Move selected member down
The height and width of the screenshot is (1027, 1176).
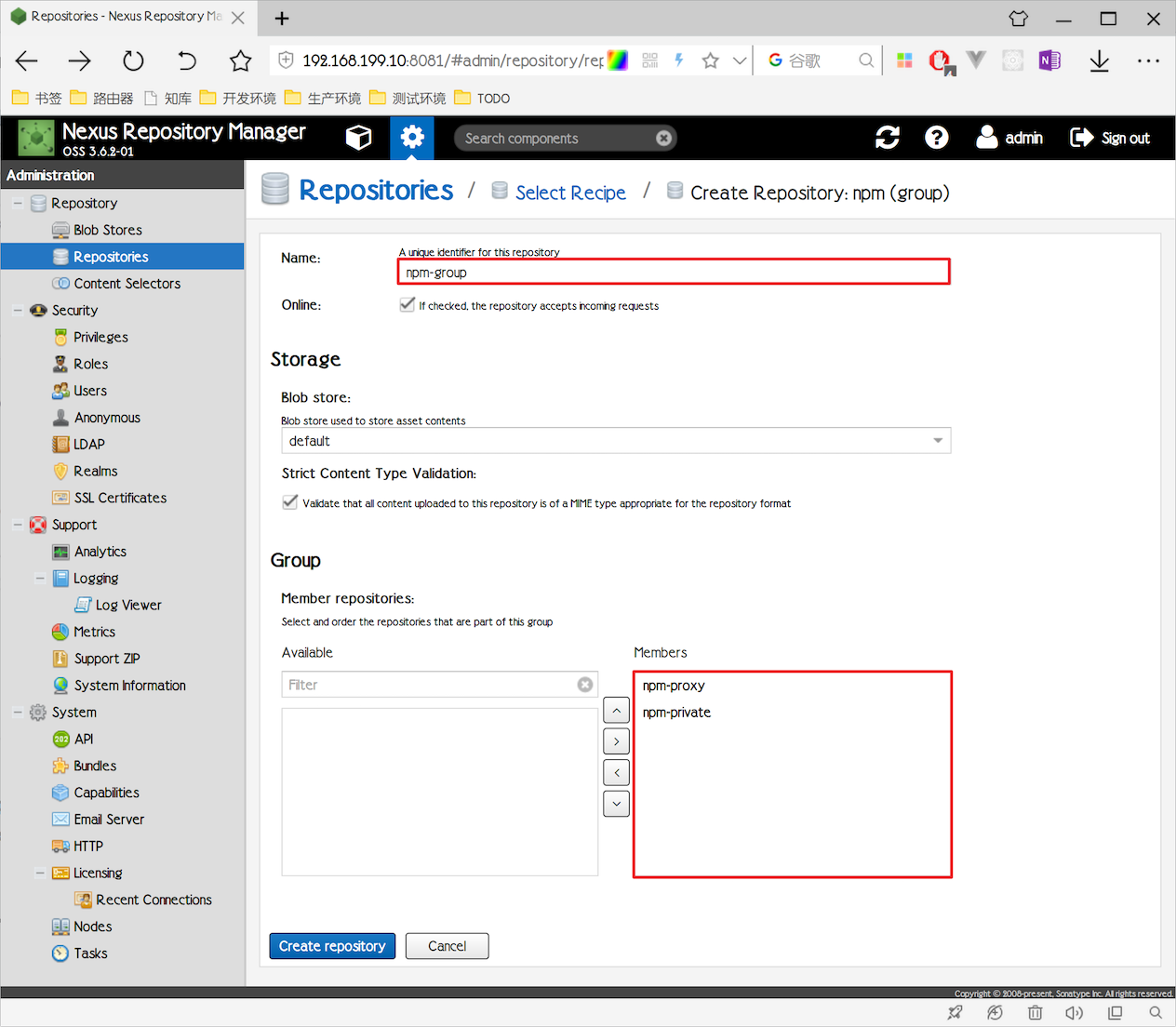coord(617,804)
